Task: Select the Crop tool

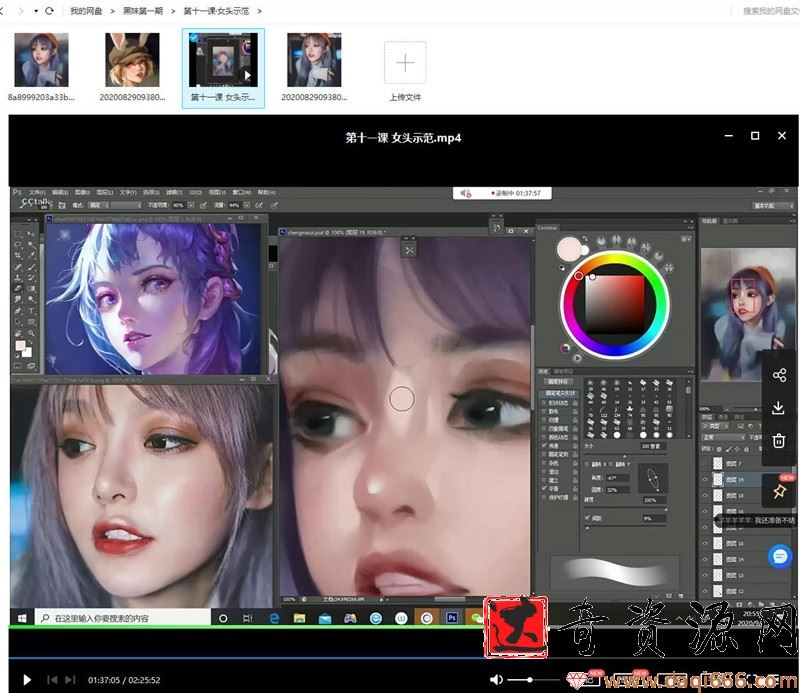Action: pyautogui.click(x=18, y=256)
